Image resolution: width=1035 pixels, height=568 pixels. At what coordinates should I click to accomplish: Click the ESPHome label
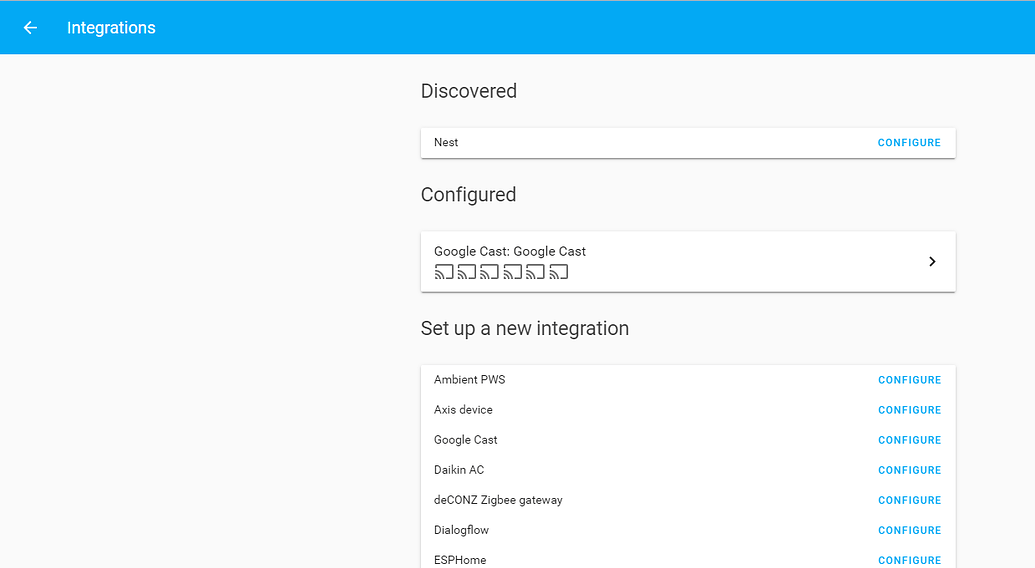(x=460, y=560)
